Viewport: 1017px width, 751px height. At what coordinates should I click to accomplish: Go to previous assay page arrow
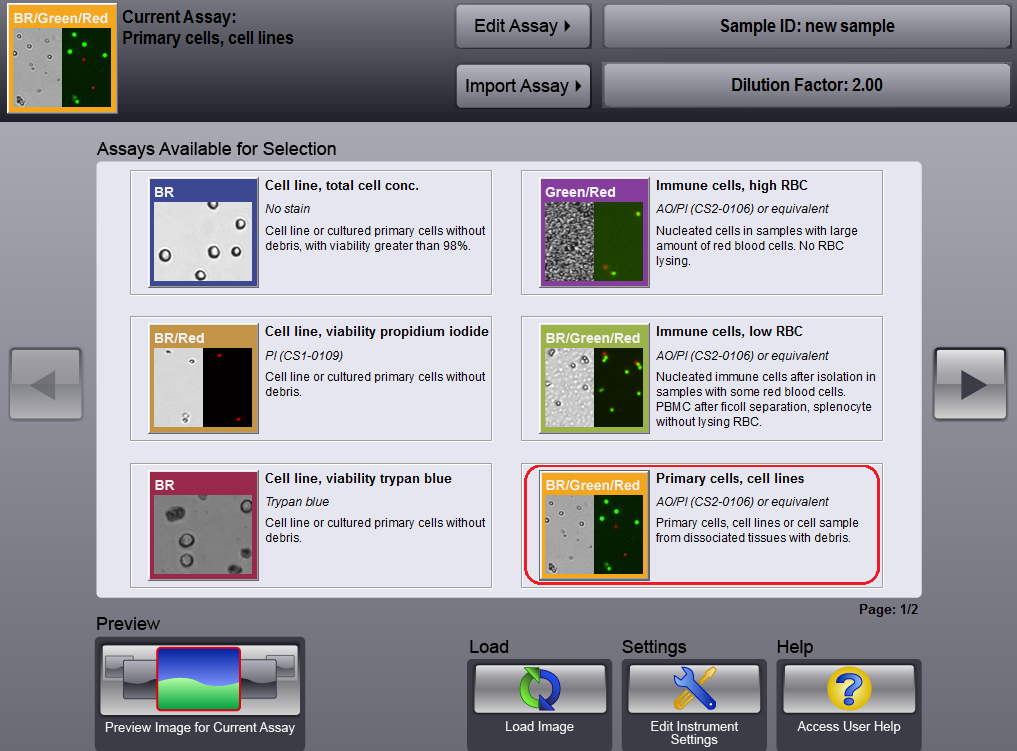[45, 384]
